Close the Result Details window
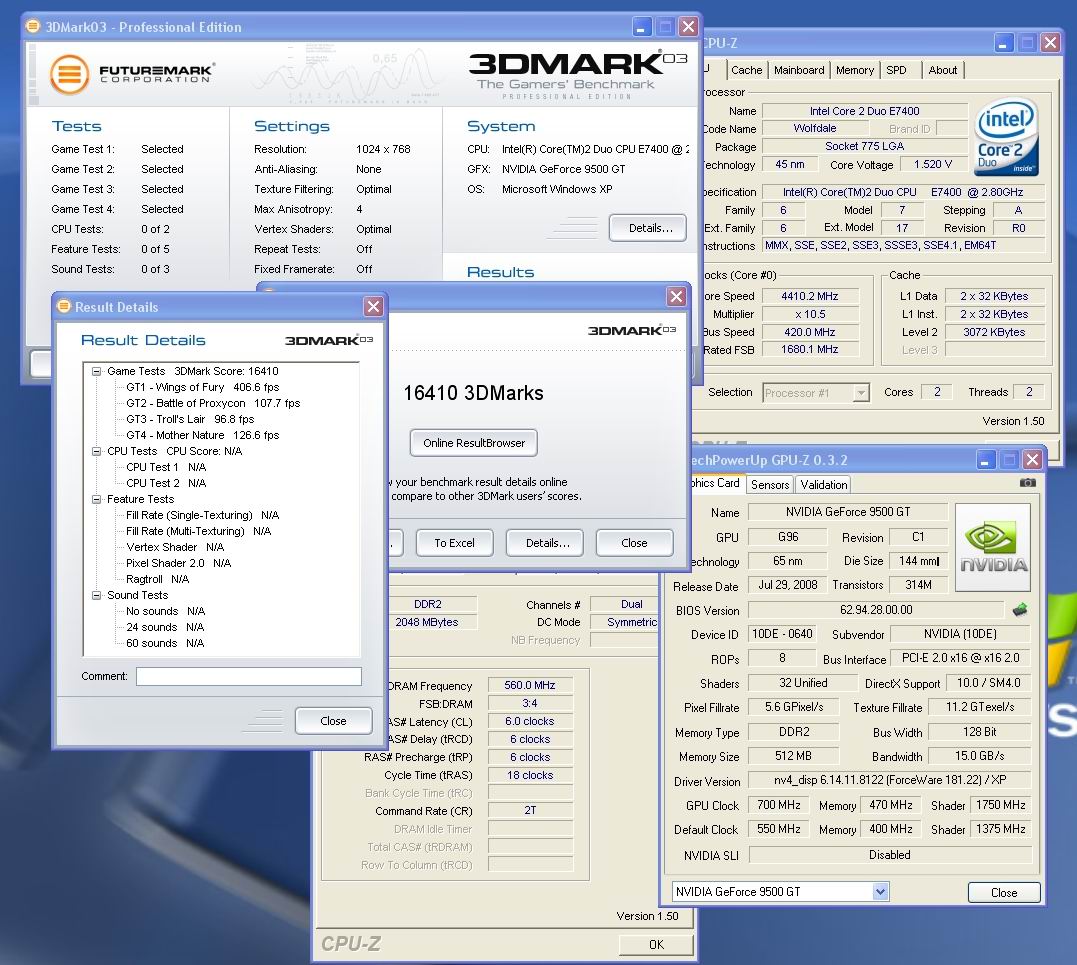Screen dimensions: 1077x965 click(373, 306)
